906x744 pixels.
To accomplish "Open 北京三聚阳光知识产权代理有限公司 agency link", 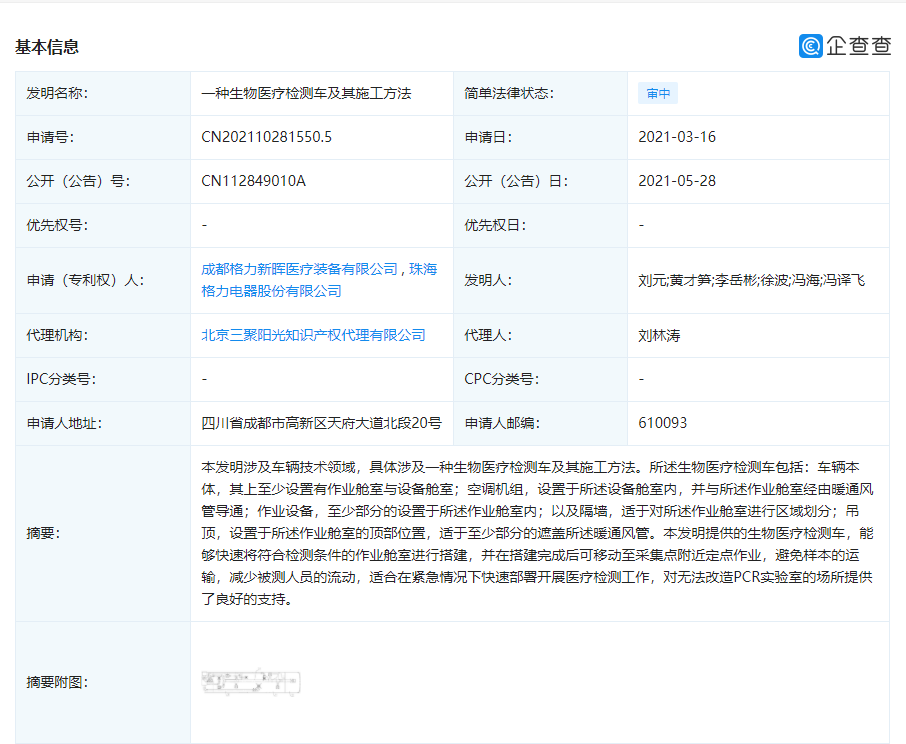I will (313, 336).
